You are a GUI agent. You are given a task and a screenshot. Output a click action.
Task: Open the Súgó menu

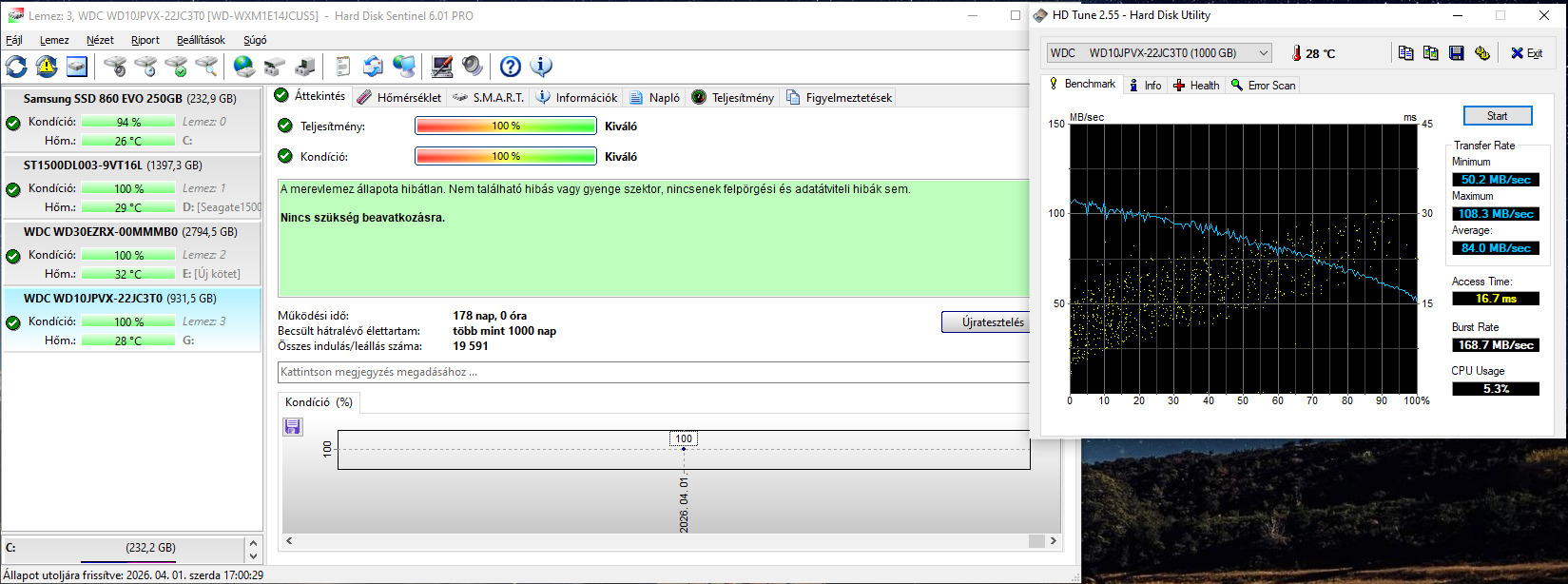tap(255, 40)
